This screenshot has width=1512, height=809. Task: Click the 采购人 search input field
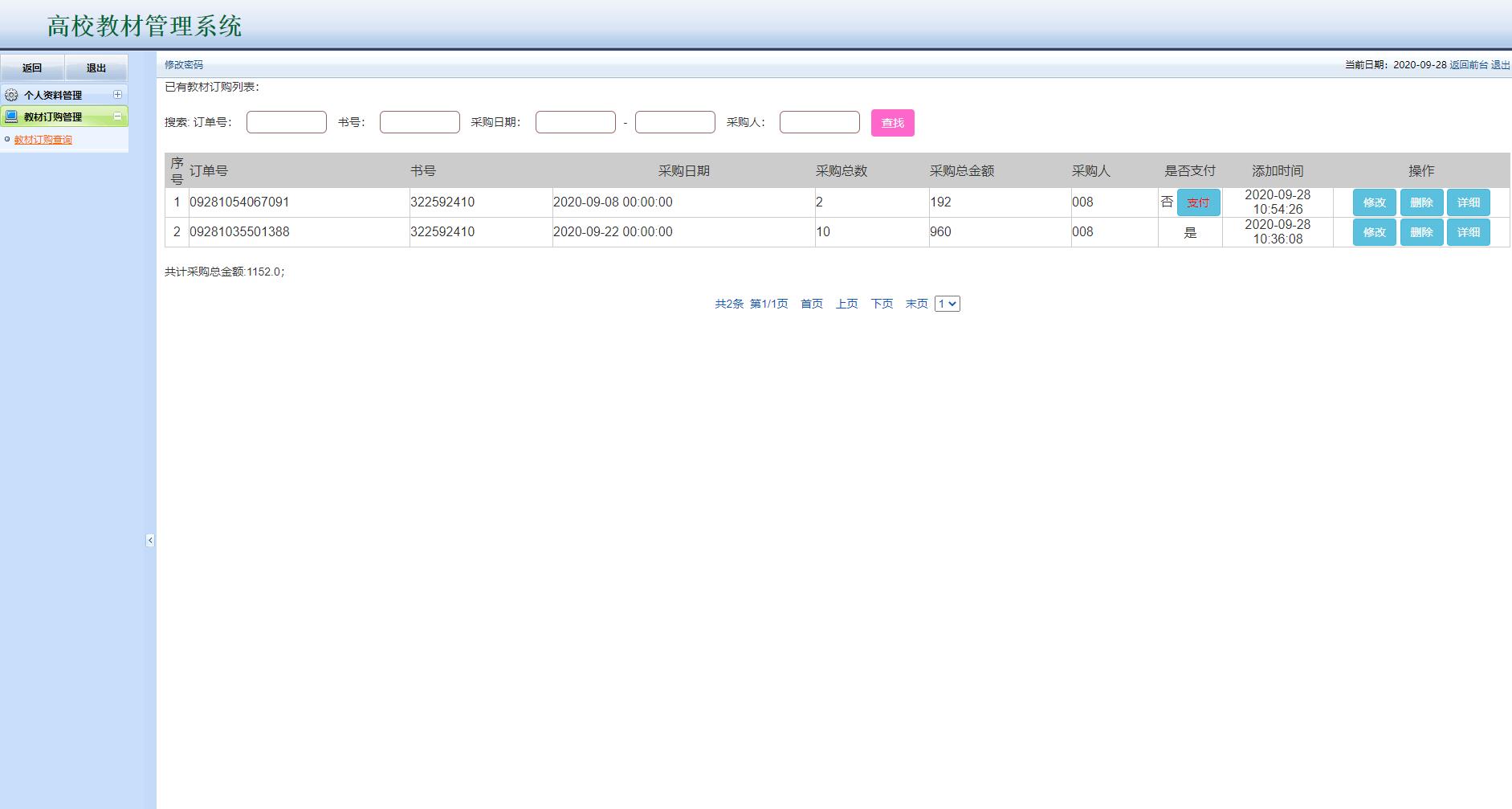pos(819,122)
